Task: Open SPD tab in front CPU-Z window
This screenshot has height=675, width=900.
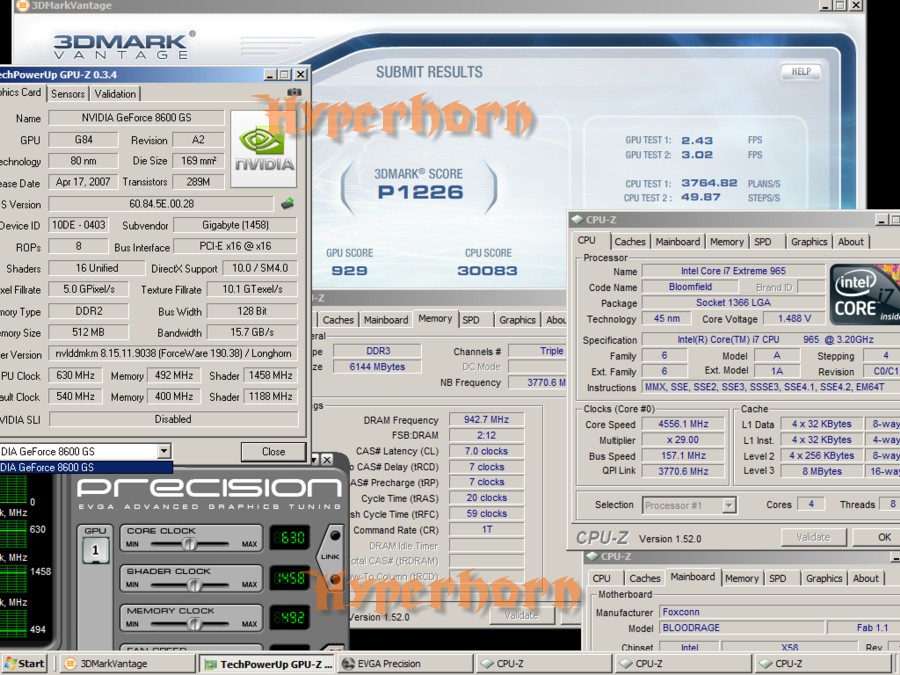Action: [763, 242]
